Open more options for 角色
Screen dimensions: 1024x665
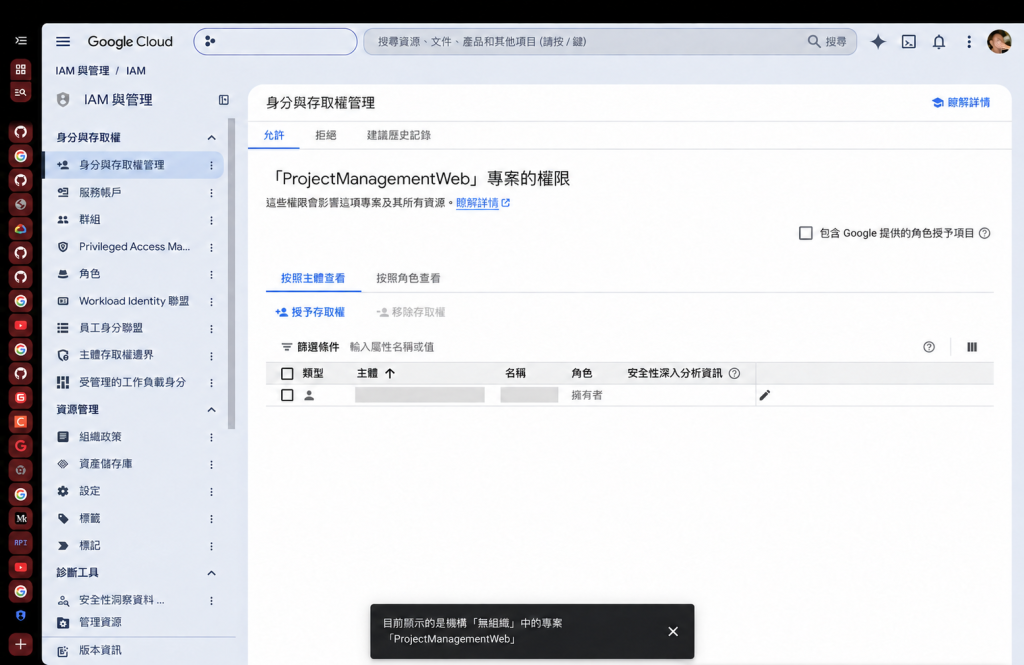[211, 274]
